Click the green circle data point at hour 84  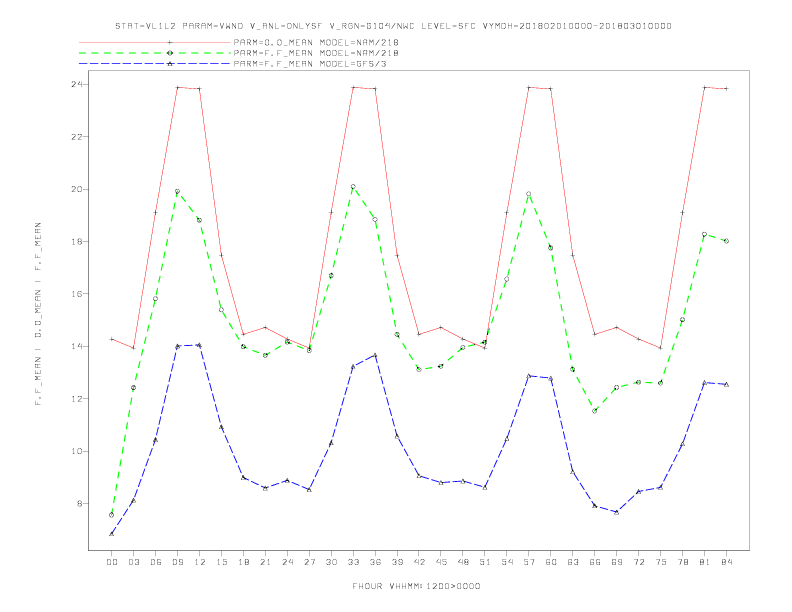tap(726, 241)
